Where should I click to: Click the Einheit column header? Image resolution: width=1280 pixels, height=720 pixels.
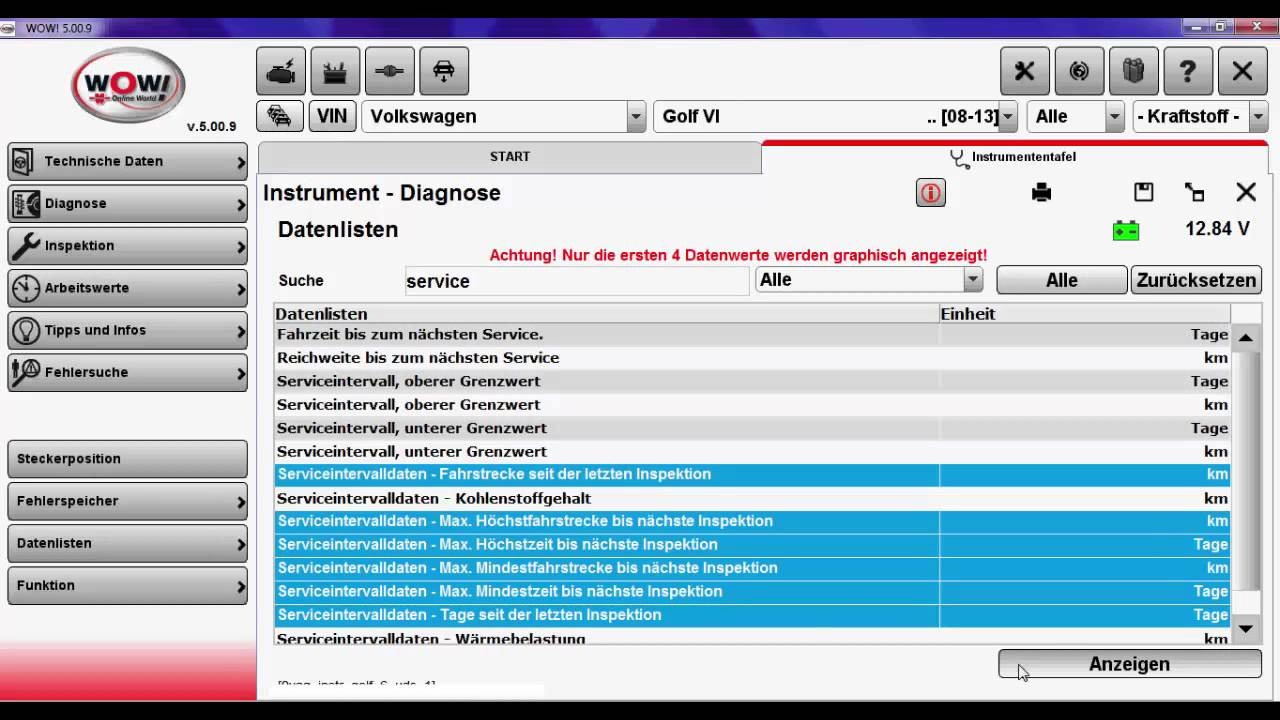(x=1085, y=314)
